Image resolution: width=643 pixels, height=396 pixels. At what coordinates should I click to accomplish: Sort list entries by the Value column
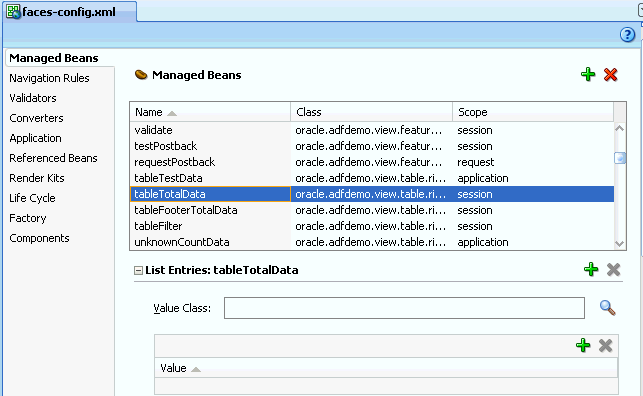pos(386,368)
